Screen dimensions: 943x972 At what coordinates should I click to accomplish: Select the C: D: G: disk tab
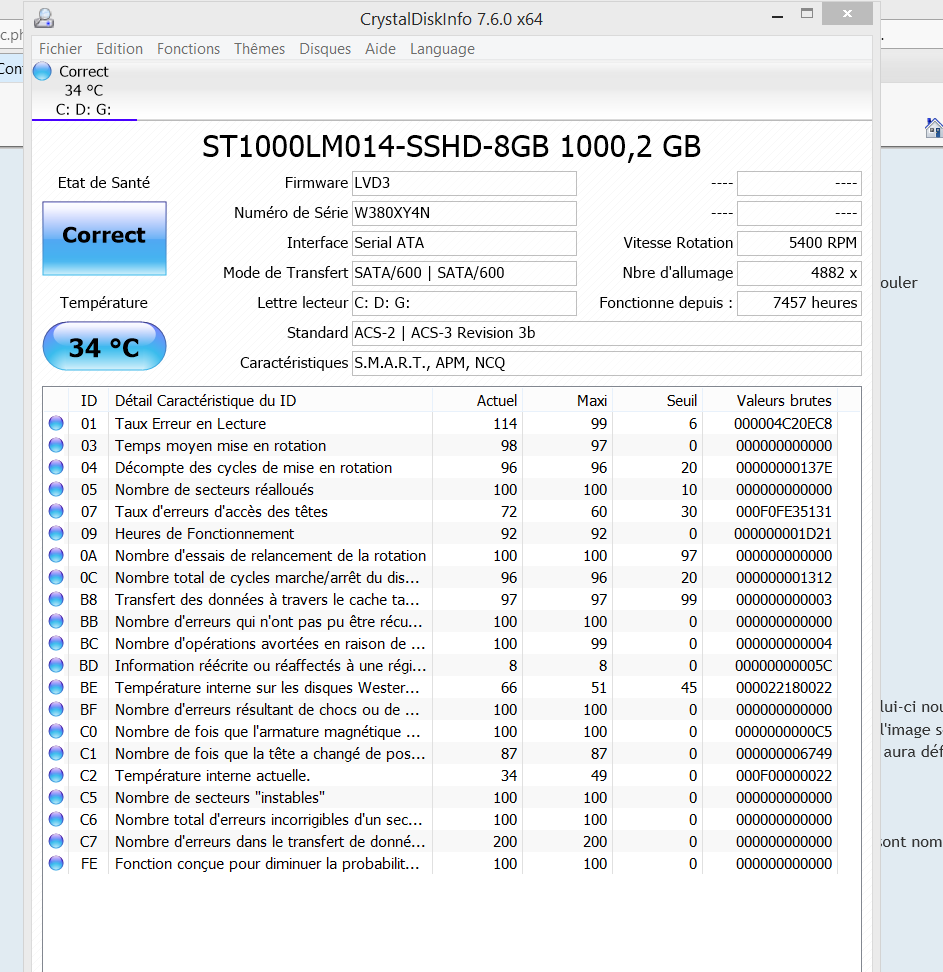pyautogui.click(x=84, y=109)
